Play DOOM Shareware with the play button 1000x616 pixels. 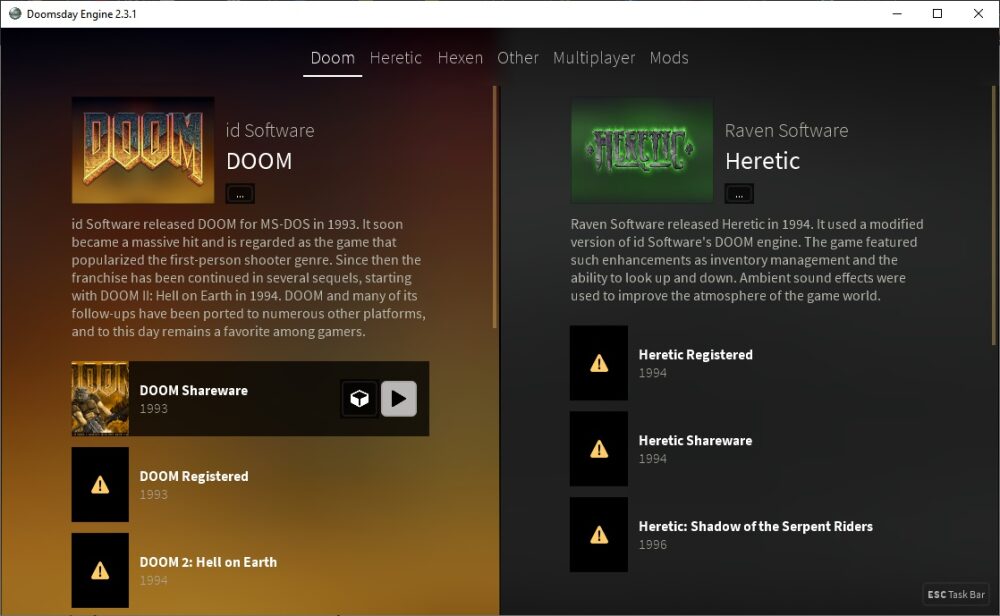399,399
